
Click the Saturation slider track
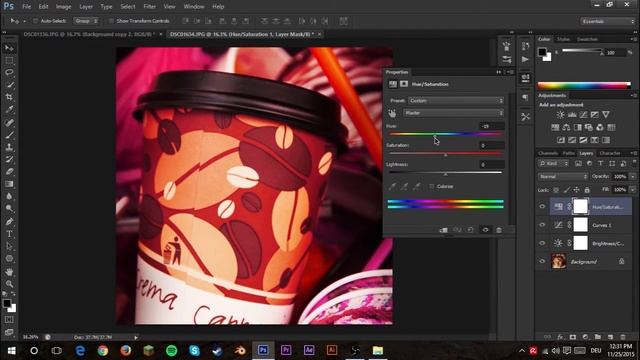(x=446, y=154)
